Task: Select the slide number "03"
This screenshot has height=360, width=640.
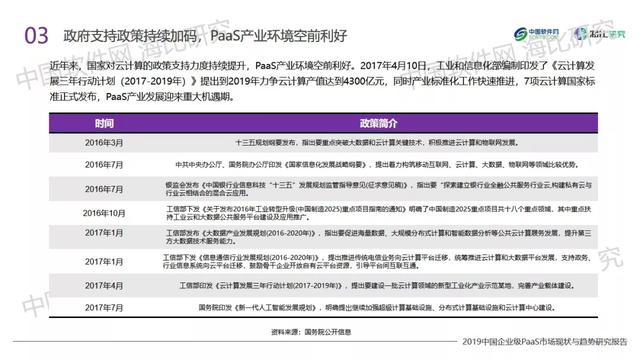Action: (x=36, y=36)
